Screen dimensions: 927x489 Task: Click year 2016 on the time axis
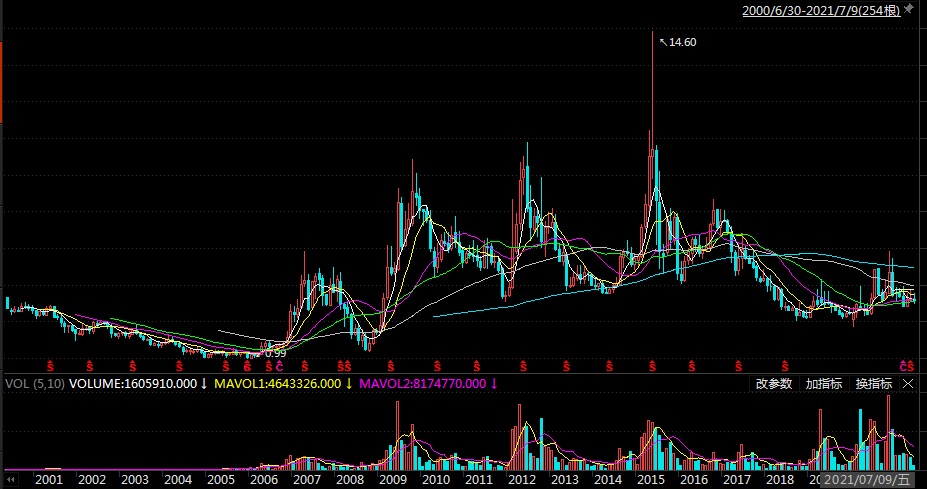coord(694,480)
